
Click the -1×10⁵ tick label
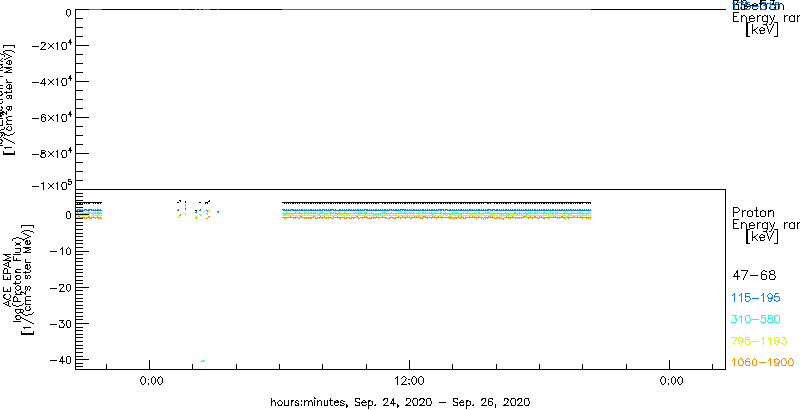[51, 185]
